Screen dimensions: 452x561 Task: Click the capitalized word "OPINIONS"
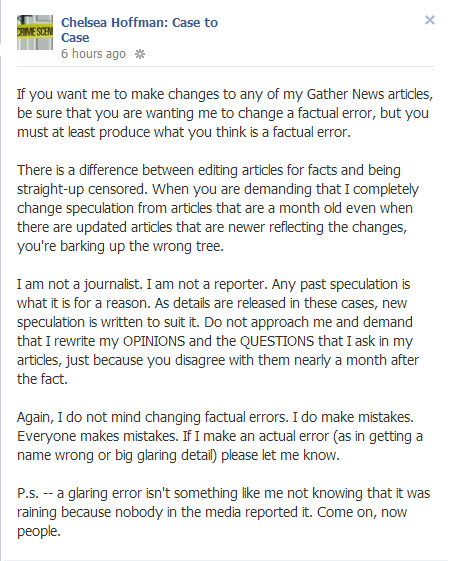(x=154, y=341)
